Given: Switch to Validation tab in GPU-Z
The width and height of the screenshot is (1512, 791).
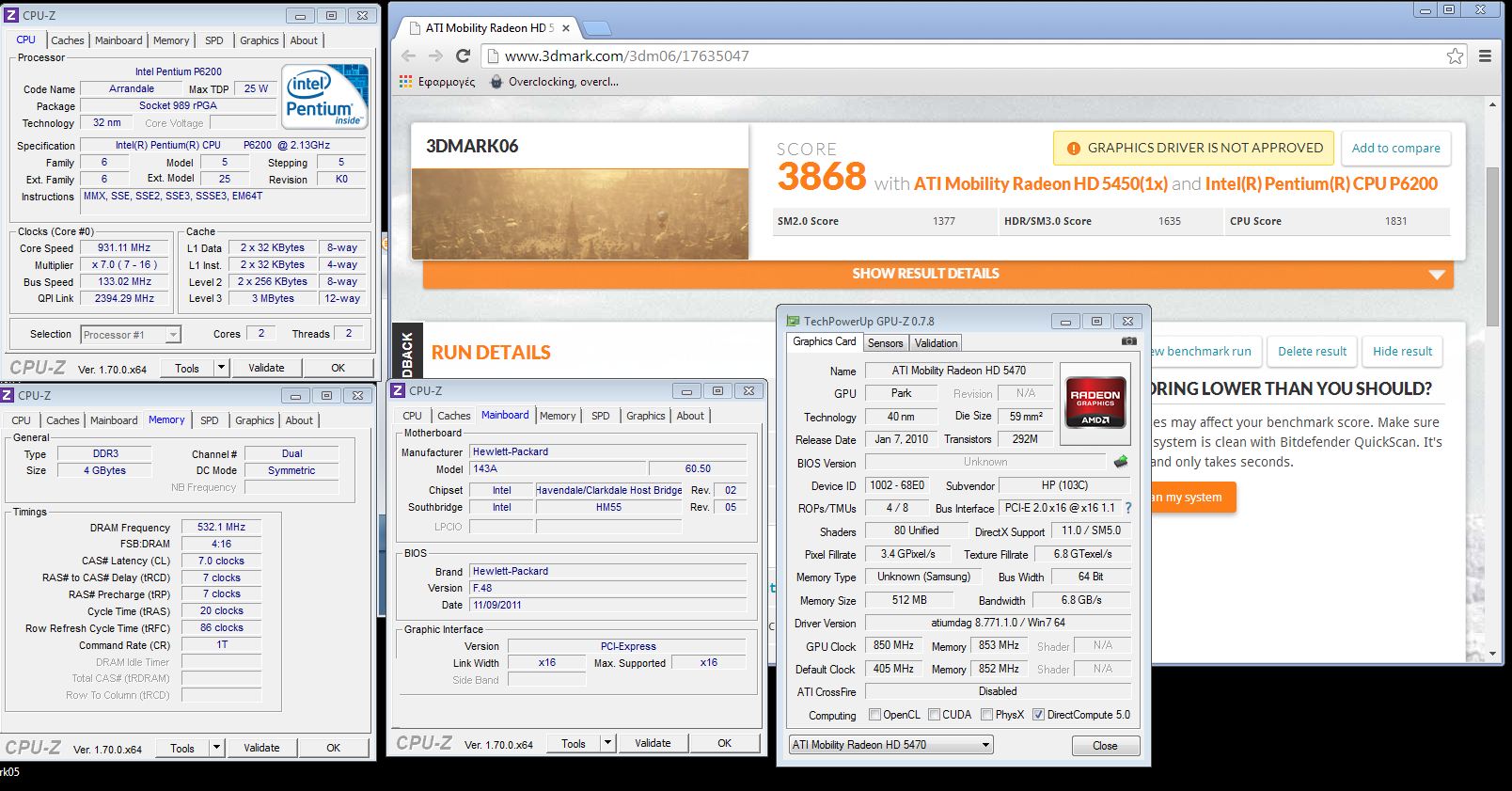Looking at the screenshot, I should [x=936, y=343].
